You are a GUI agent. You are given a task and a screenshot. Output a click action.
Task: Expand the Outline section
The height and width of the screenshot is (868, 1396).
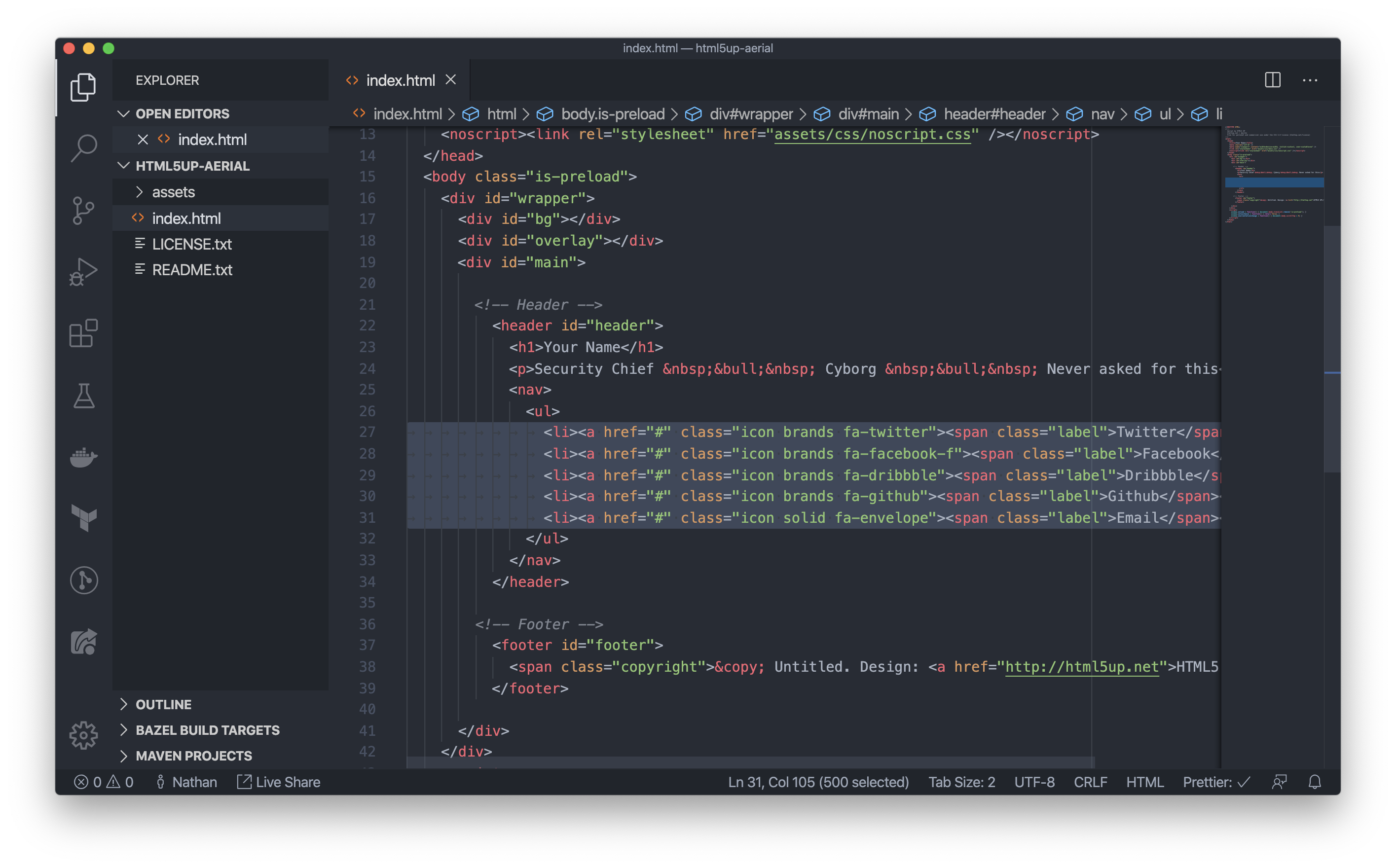tap(164, 704)
